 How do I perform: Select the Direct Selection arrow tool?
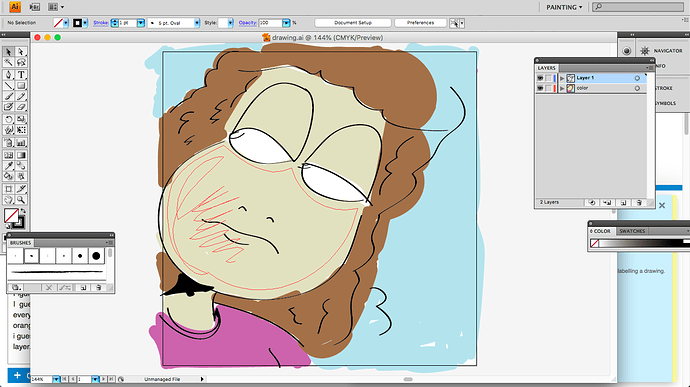pyautogui.click(x=21, y=52)
